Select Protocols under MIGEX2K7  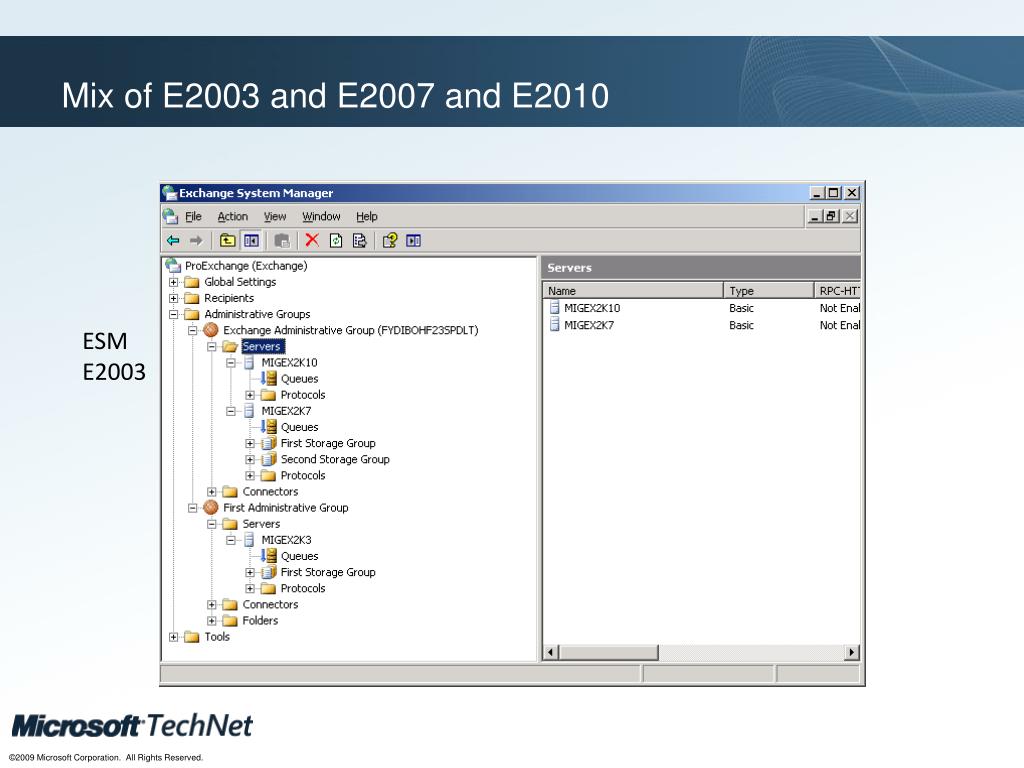click(302, 475)
